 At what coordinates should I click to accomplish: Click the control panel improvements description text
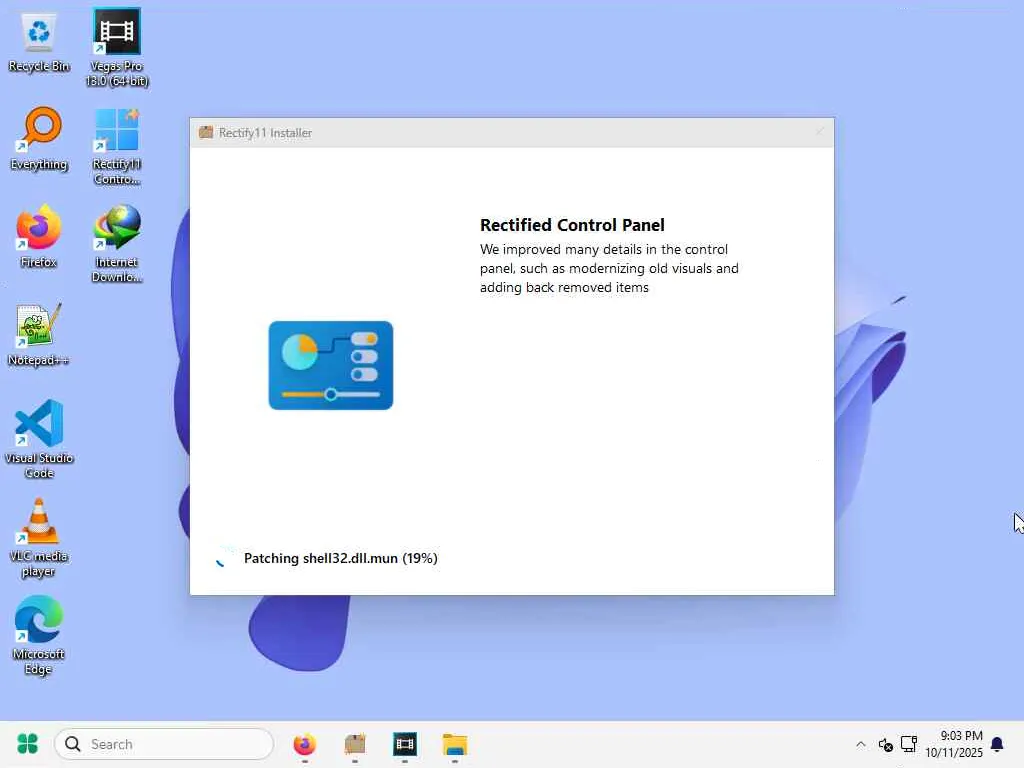[609, 268]
